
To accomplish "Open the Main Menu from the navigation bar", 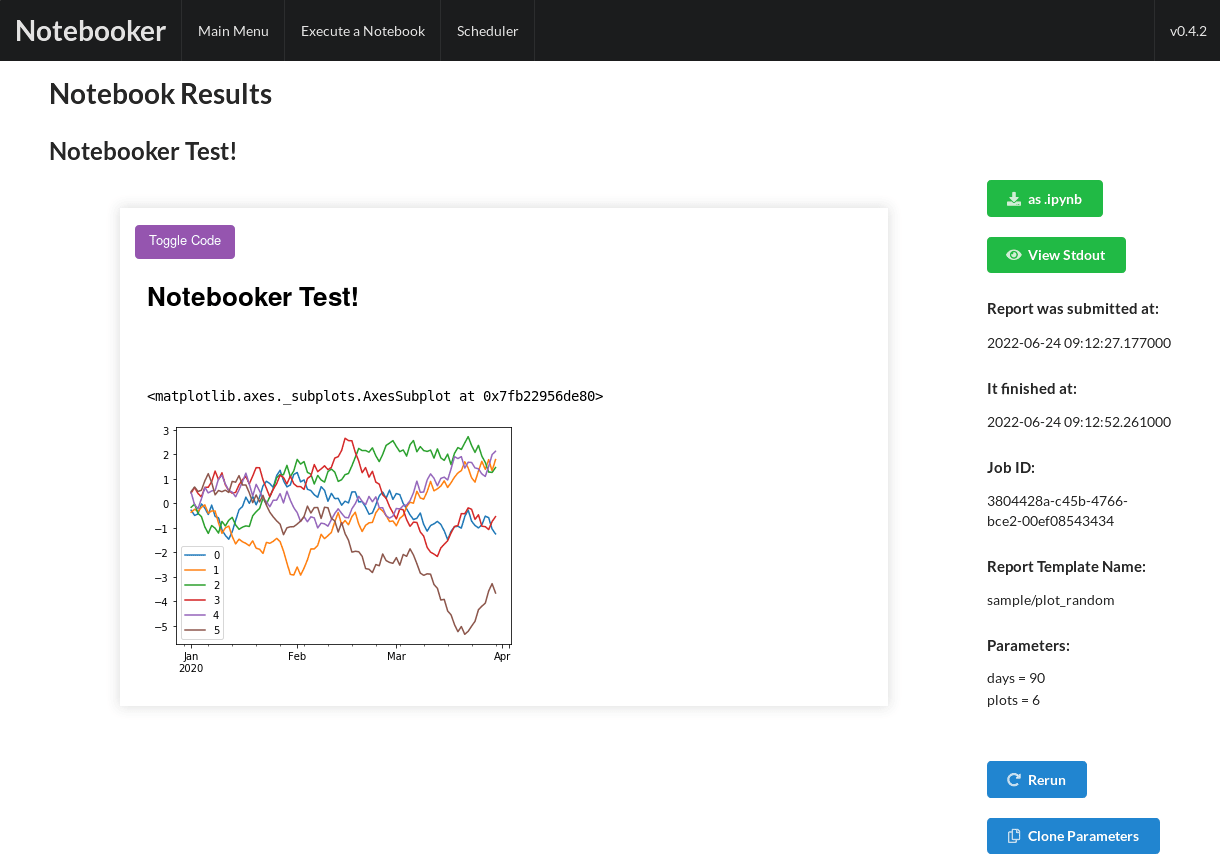I will click(x=233, y=30).
